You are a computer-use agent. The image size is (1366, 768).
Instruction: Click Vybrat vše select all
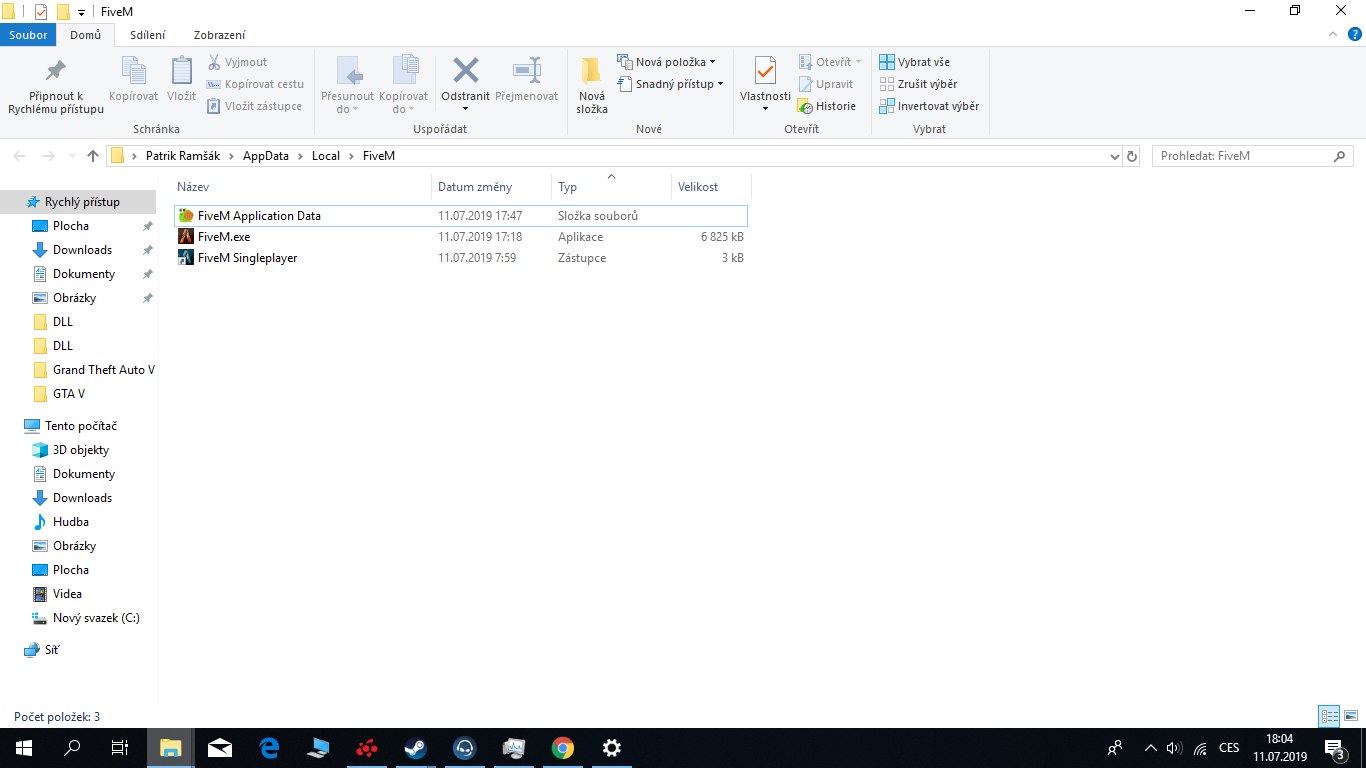tap(915, 62)
